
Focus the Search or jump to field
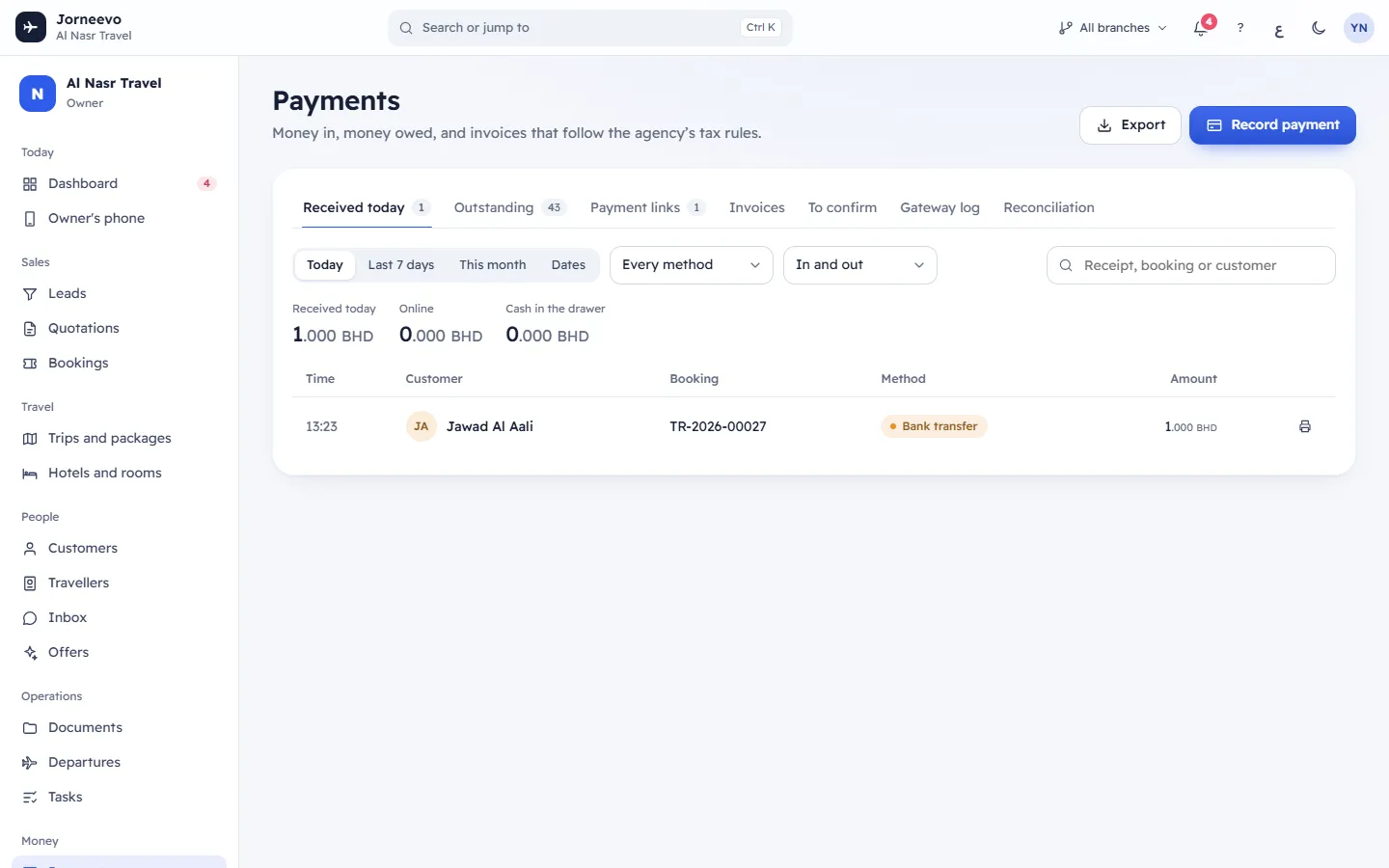[590, 28]
